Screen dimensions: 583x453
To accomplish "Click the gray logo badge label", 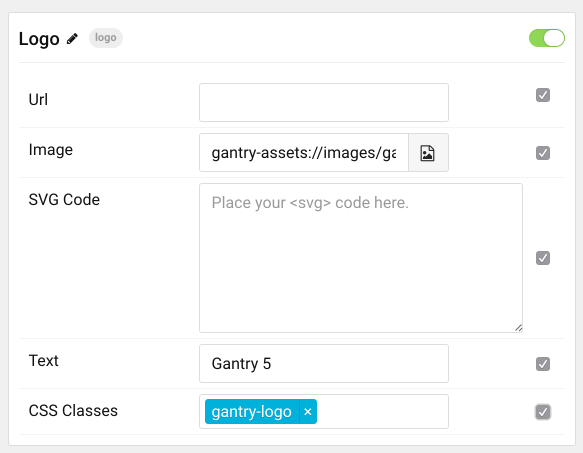I will click(106, 38).
